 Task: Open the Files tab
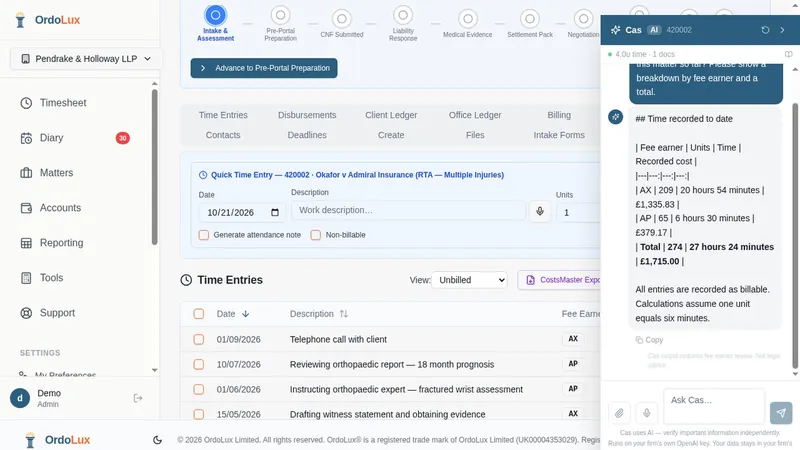(475, 135)
